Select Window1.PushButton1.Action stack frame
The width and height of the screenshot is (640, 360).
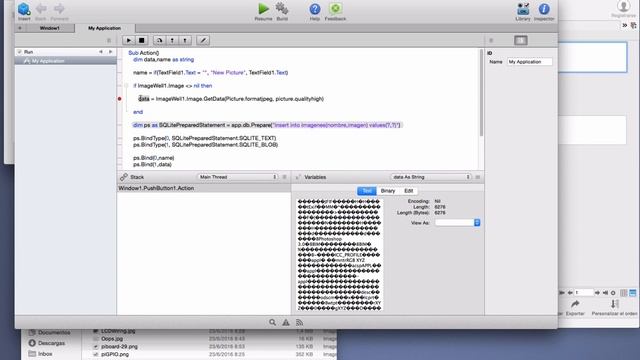click(204, 188)
